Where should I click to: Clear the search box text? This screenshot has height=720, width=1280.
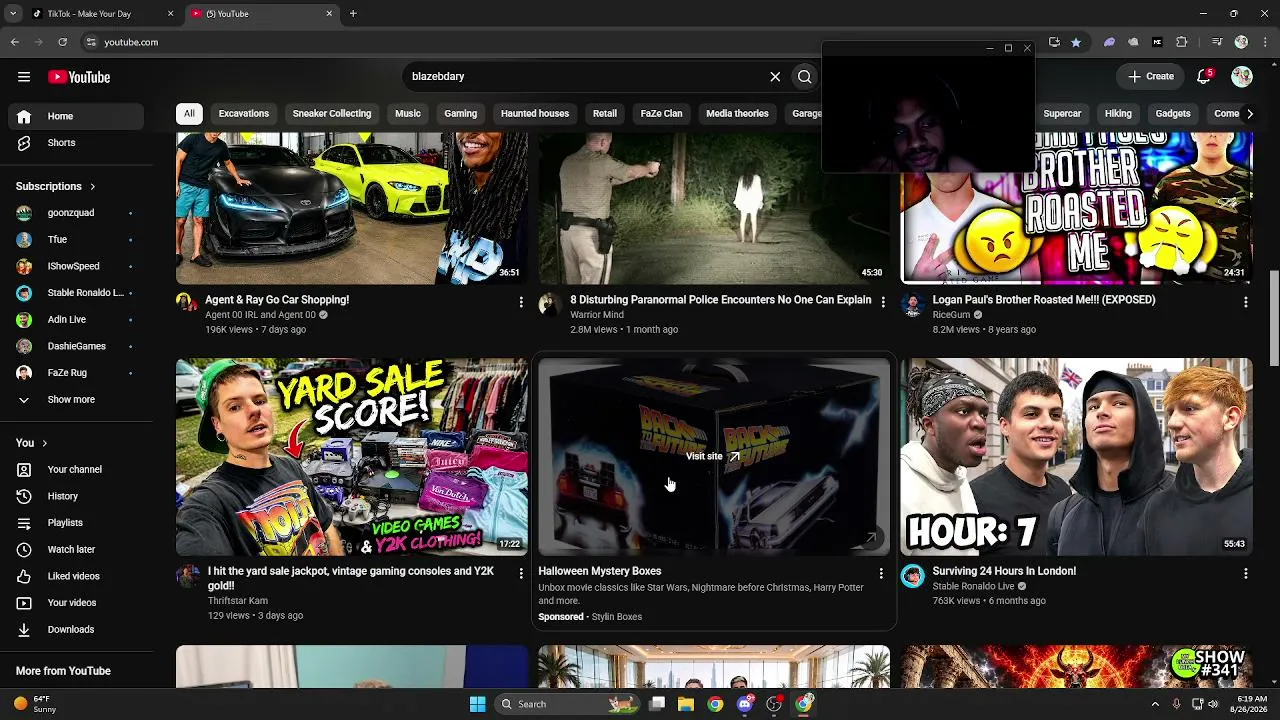point(775,77)
